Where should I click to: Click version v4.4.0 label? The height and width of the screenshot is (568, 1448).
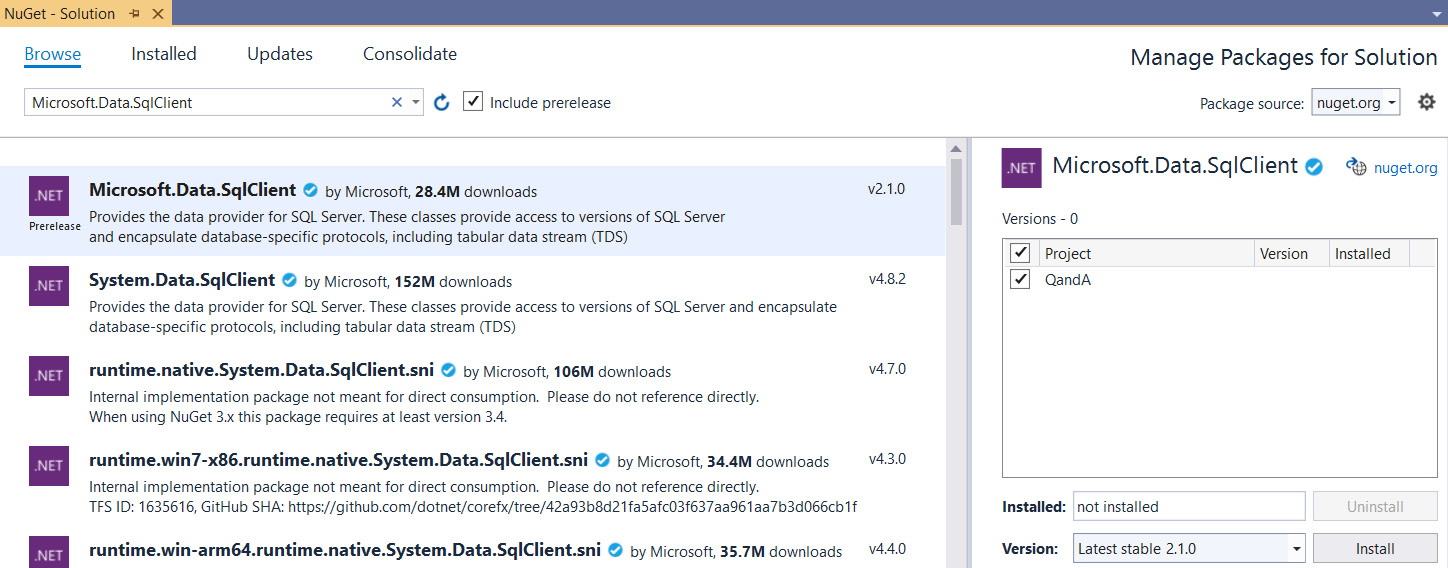pyautogui.click(x=887, y=548)
